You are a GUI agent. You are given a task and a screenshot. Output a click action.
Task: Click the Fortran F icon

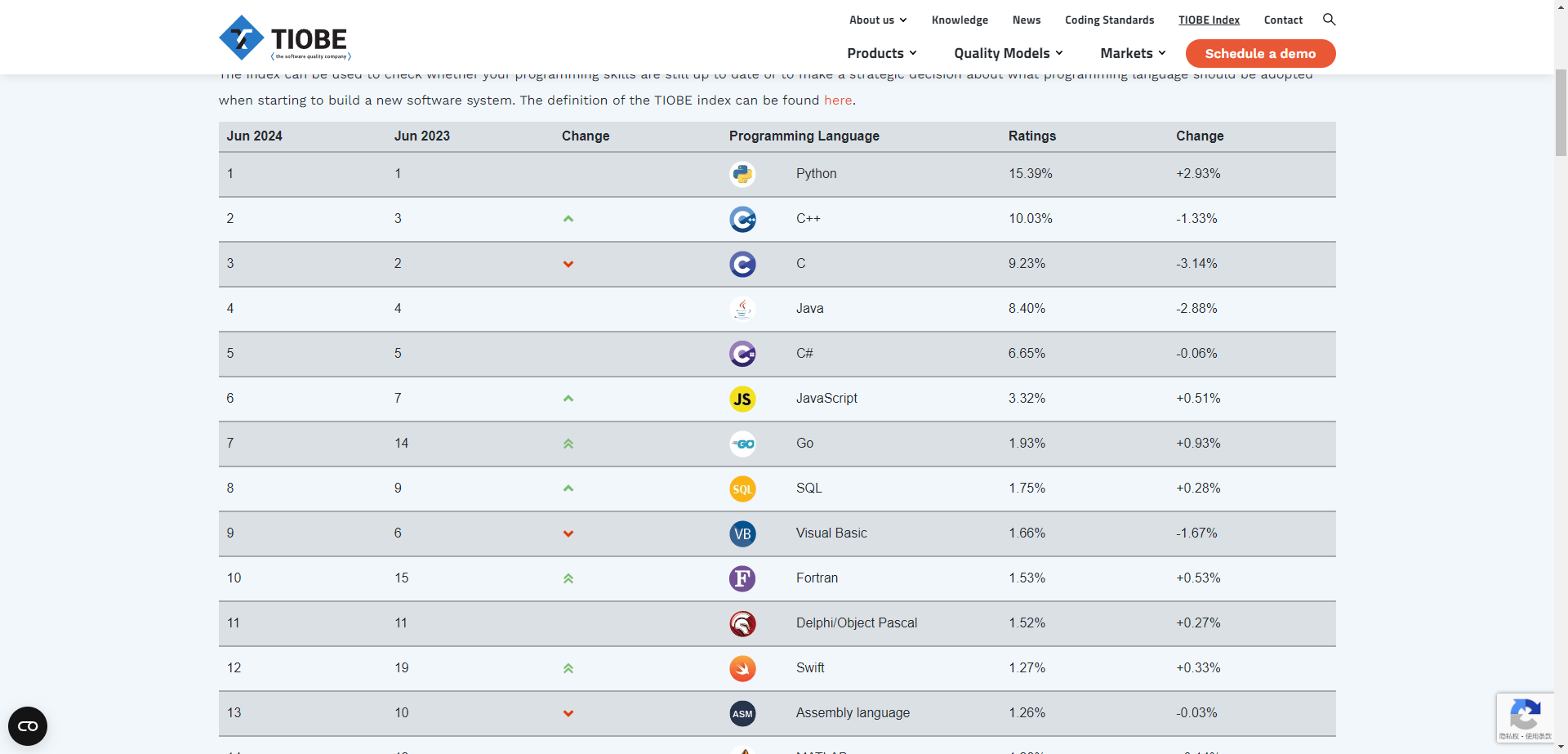pyautogui.click(x=742, y=578)
